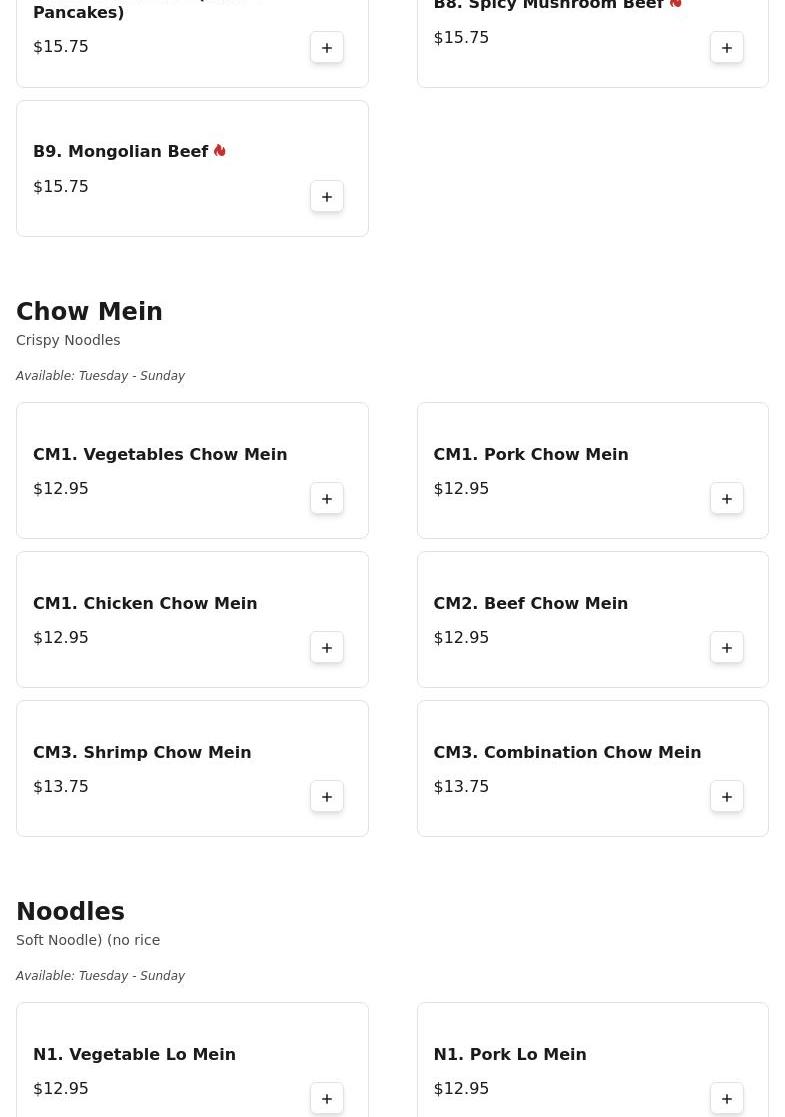Viewport: 785px width, 1117px height.
Task: Add N1. Pork Lo Mein to cart
Action: (727, 1098)
